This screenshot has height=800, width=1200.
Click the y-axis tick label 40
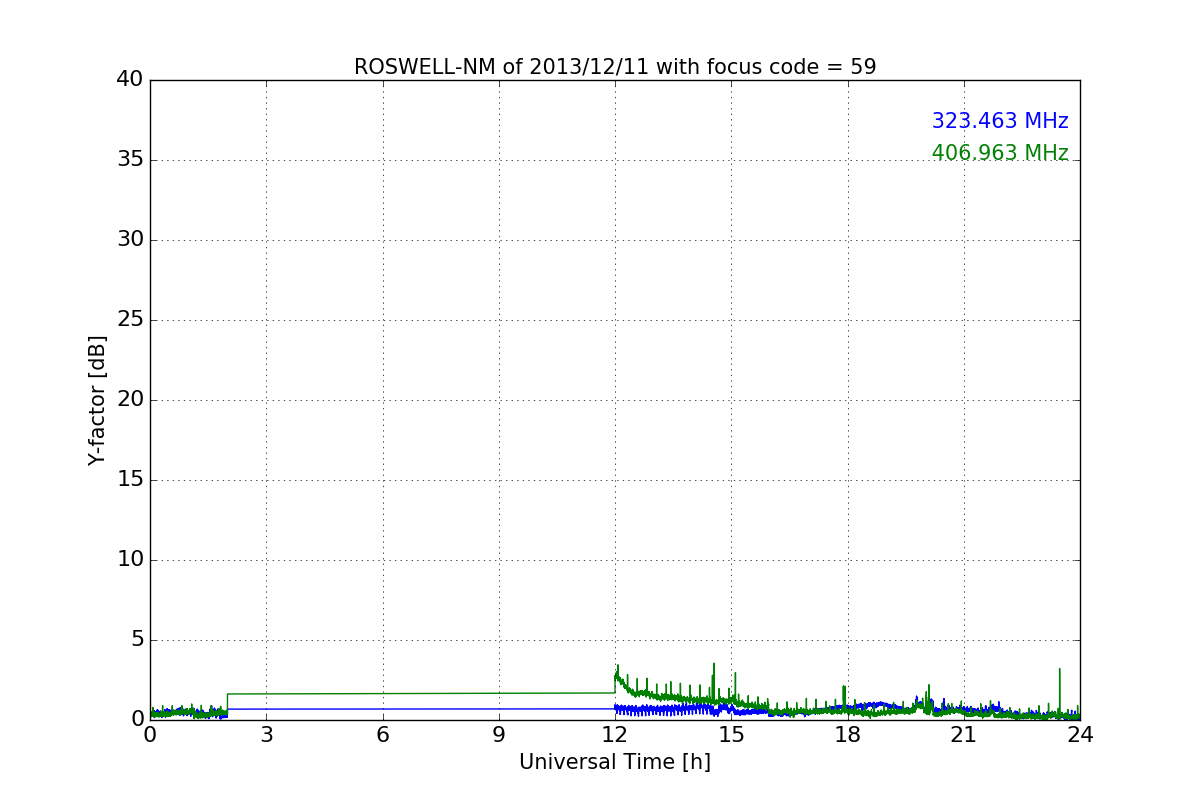tap(130, 80)
